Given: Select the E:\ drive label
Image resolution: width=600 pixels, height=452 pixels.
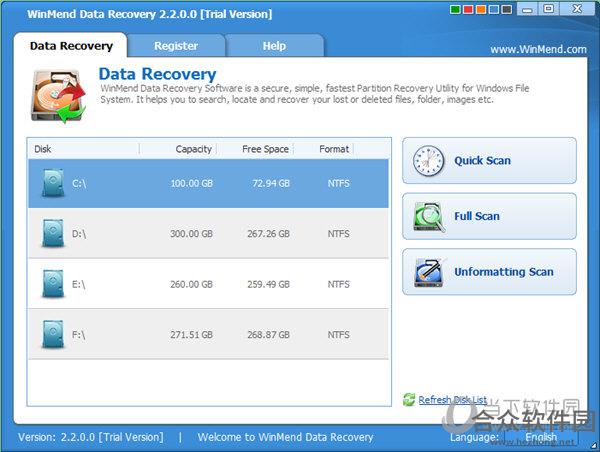Looking at the screenshot, I should (x=78, y=284).
